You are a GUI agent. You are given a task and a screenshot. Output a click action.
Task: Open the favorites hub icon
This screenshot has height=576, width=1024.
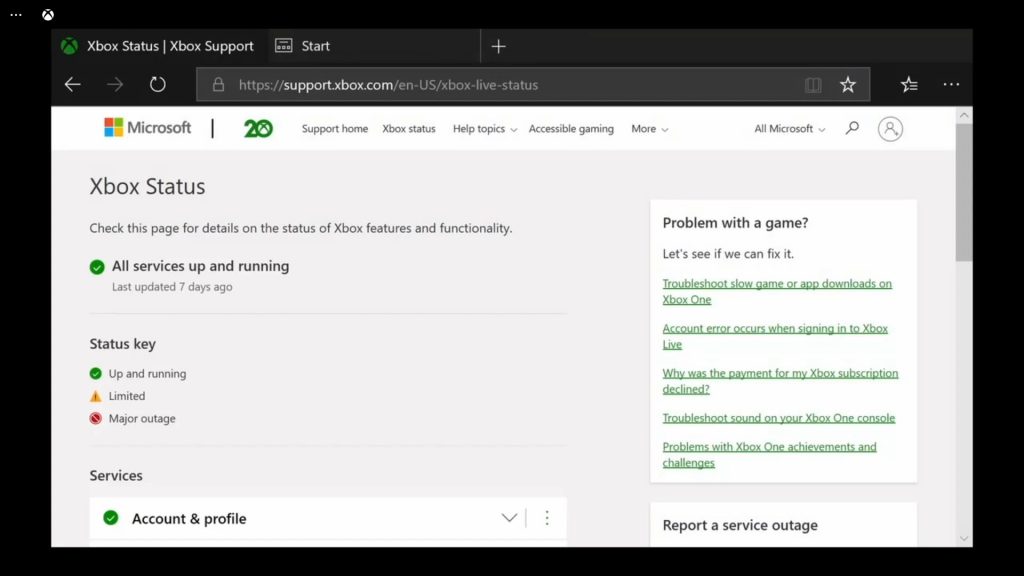tap(909, 84)
